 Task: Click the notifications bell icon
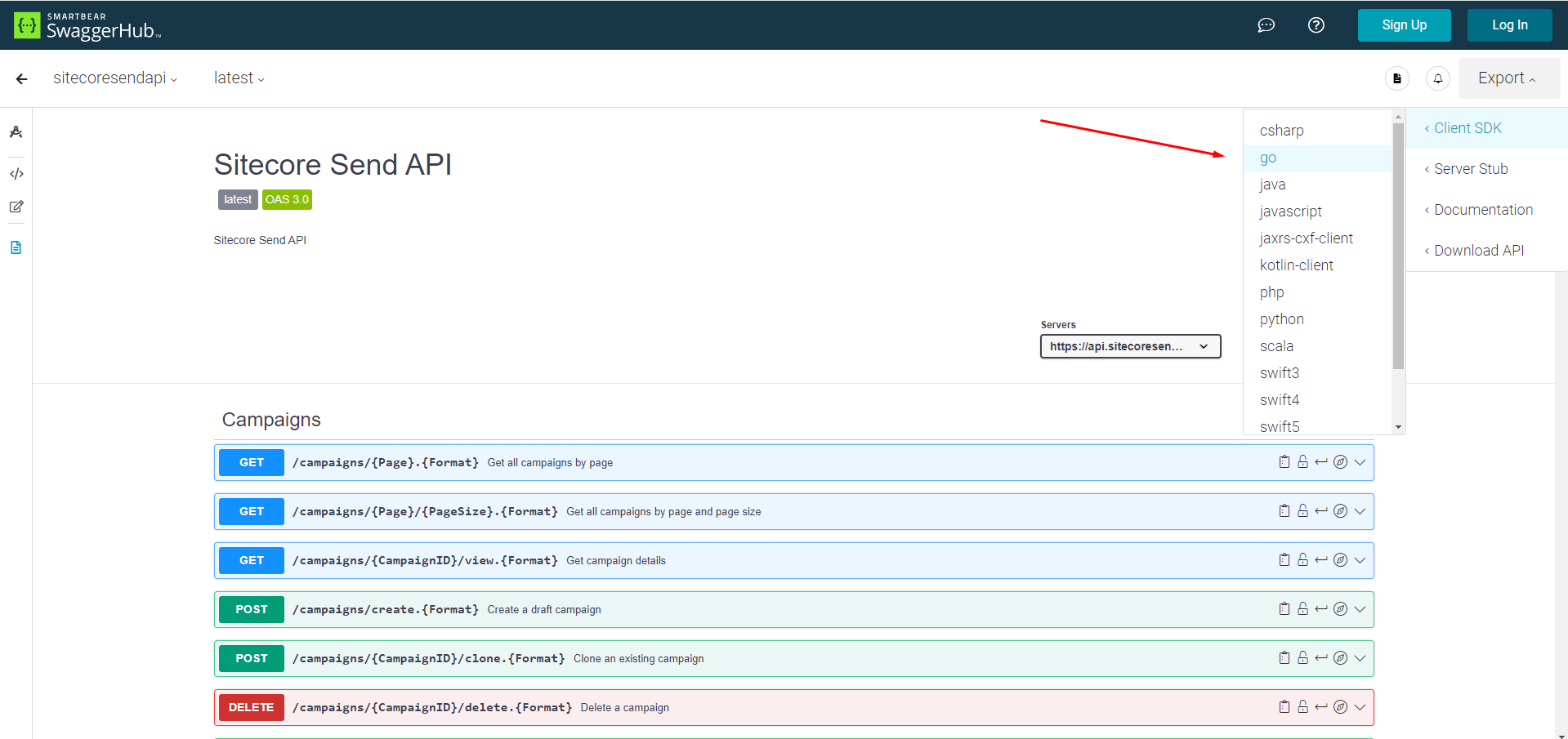point(1438,78)
